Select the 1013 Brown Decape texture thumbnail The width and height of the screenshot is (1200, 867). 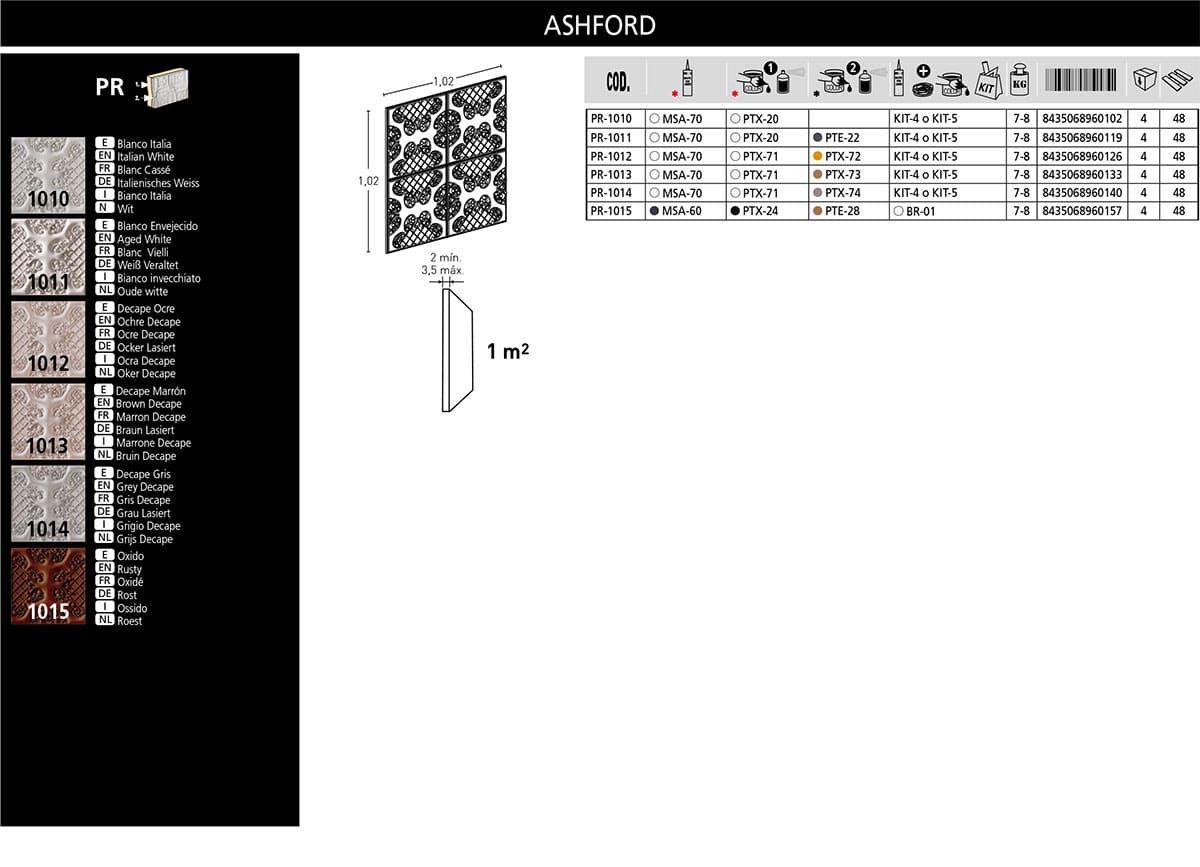click(48, 422)
